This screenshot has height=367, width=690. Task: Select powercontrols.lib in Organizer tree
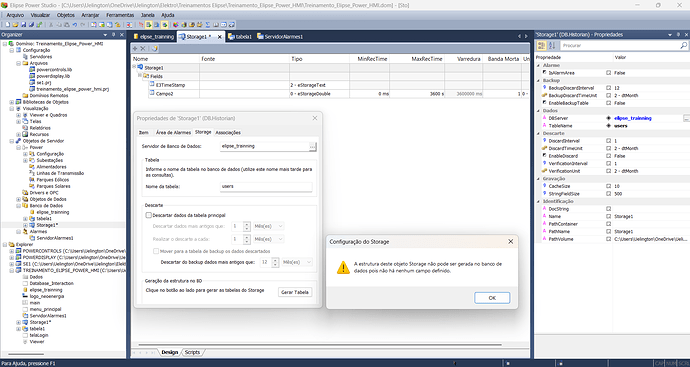point(54,70)
